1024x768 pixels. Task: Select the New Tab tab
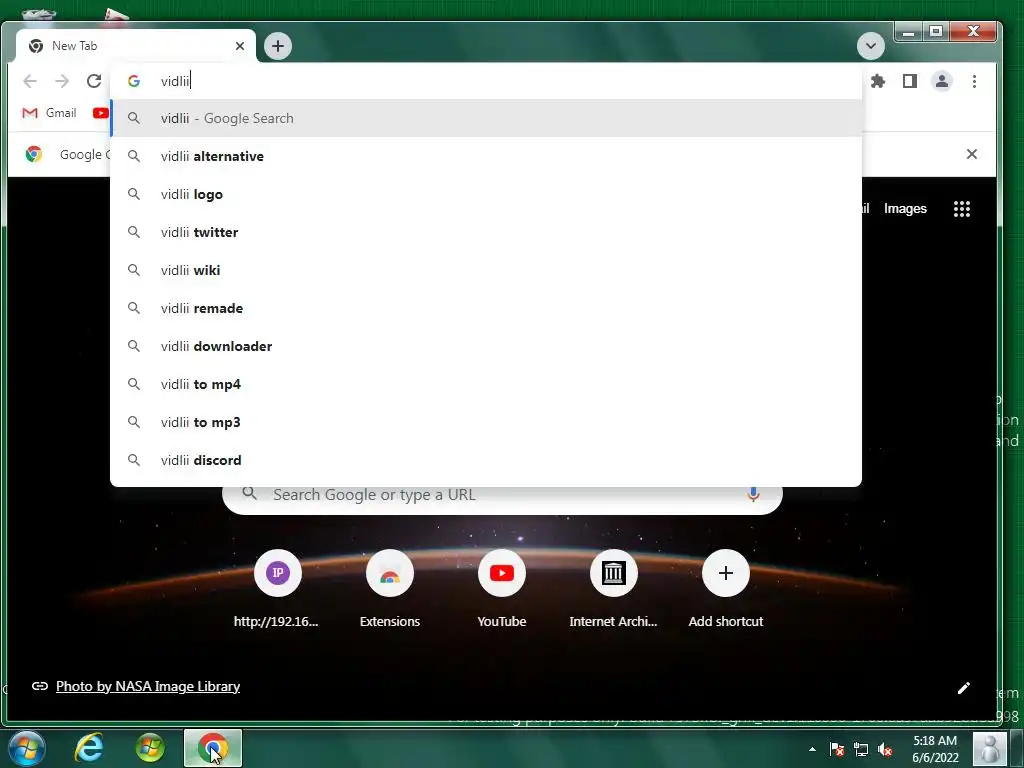[135, 46]
